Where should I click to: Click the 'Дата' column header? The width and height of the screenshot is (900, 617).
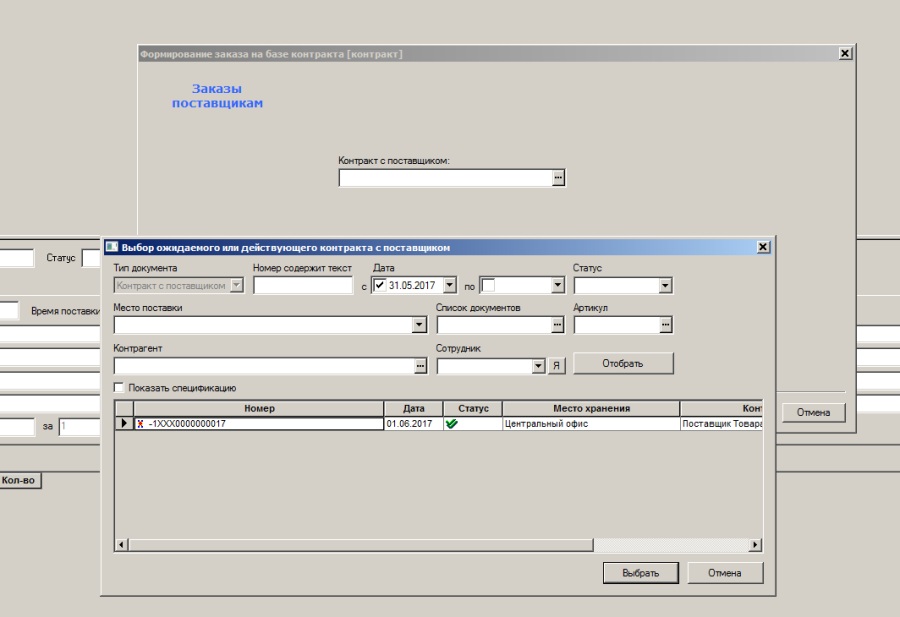click(413, 409)
